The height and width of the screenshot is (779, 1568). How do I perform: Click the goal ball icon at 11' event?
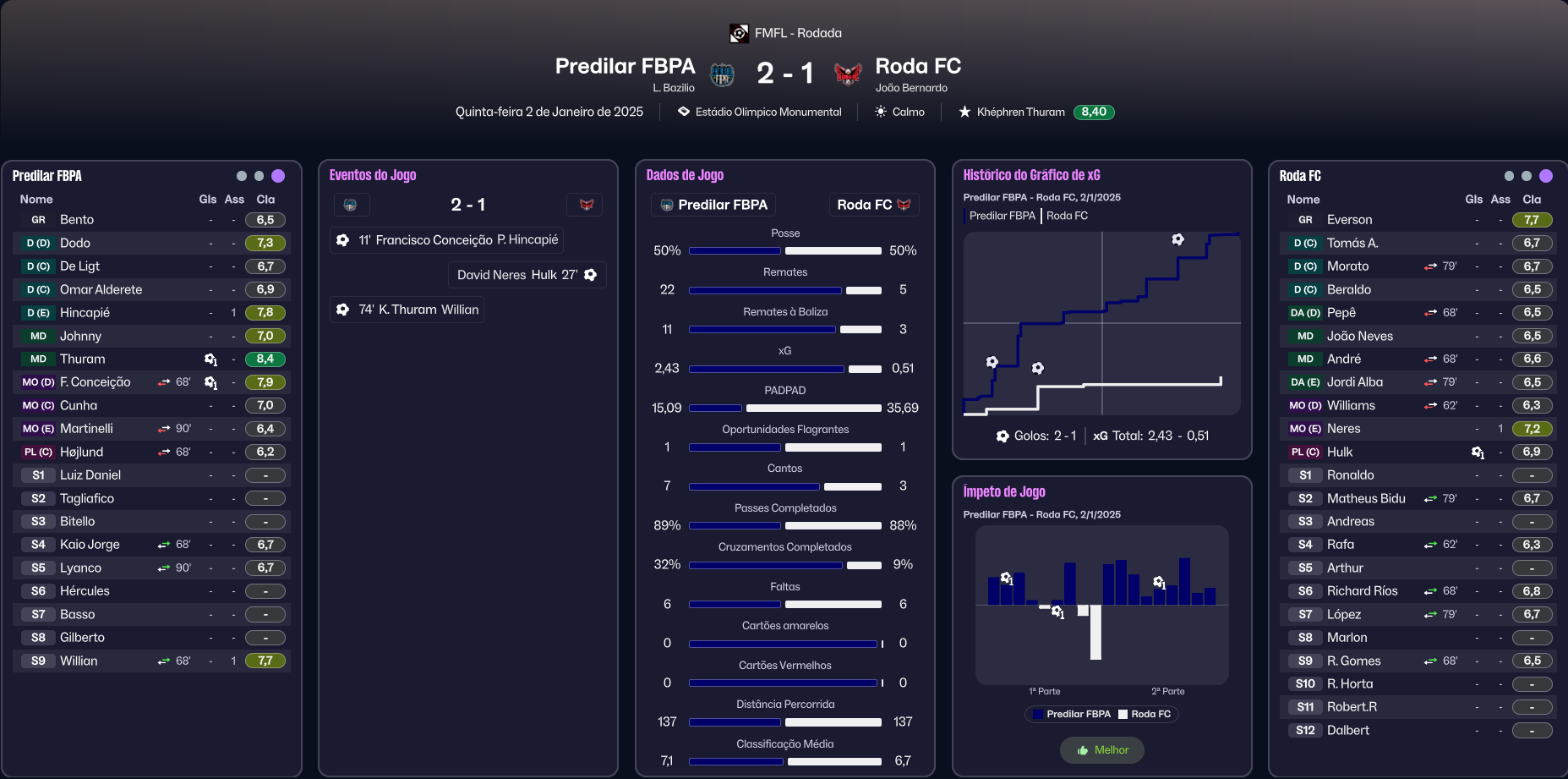(x=342, y=240)
